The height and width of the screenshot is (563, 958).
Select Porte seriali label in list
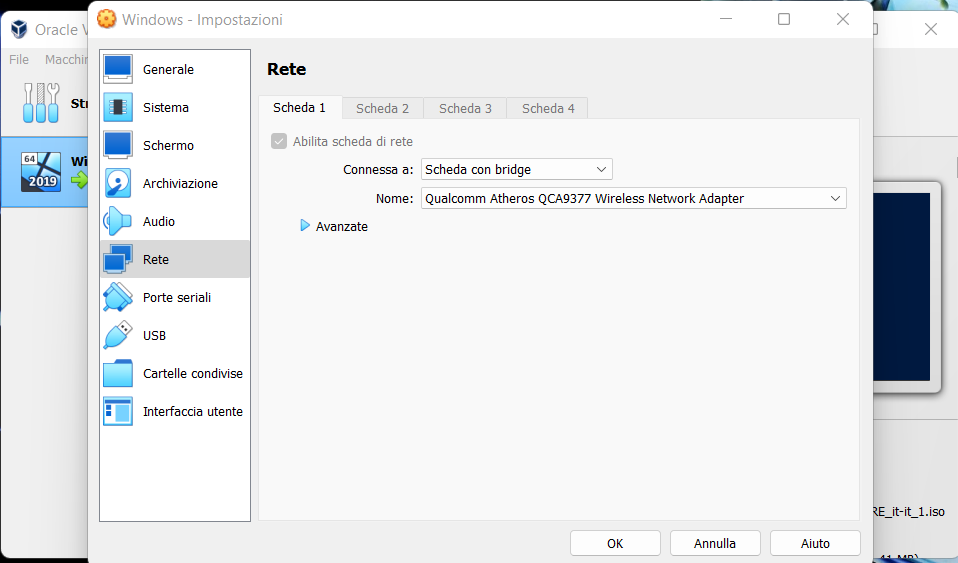177,298
